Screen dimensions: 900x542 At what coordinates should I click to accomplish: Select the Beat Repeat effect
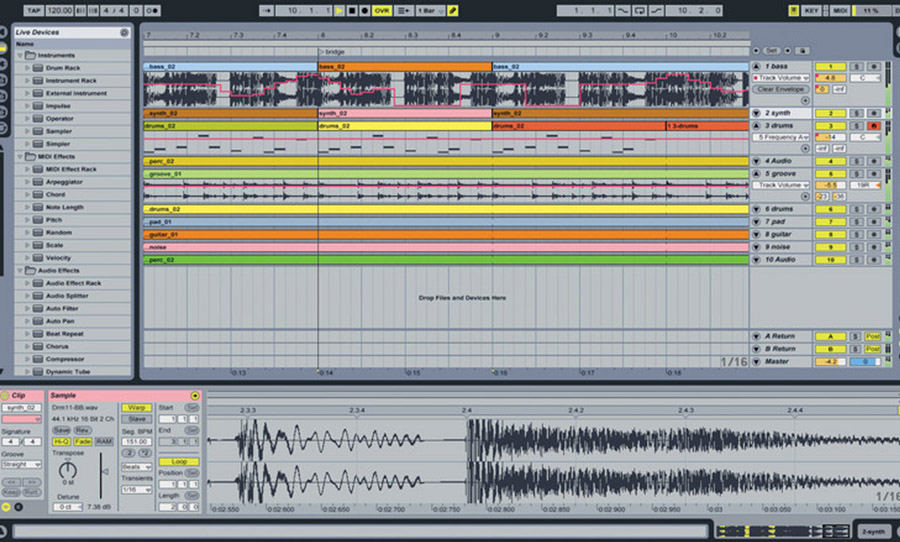tap(65, 334)
